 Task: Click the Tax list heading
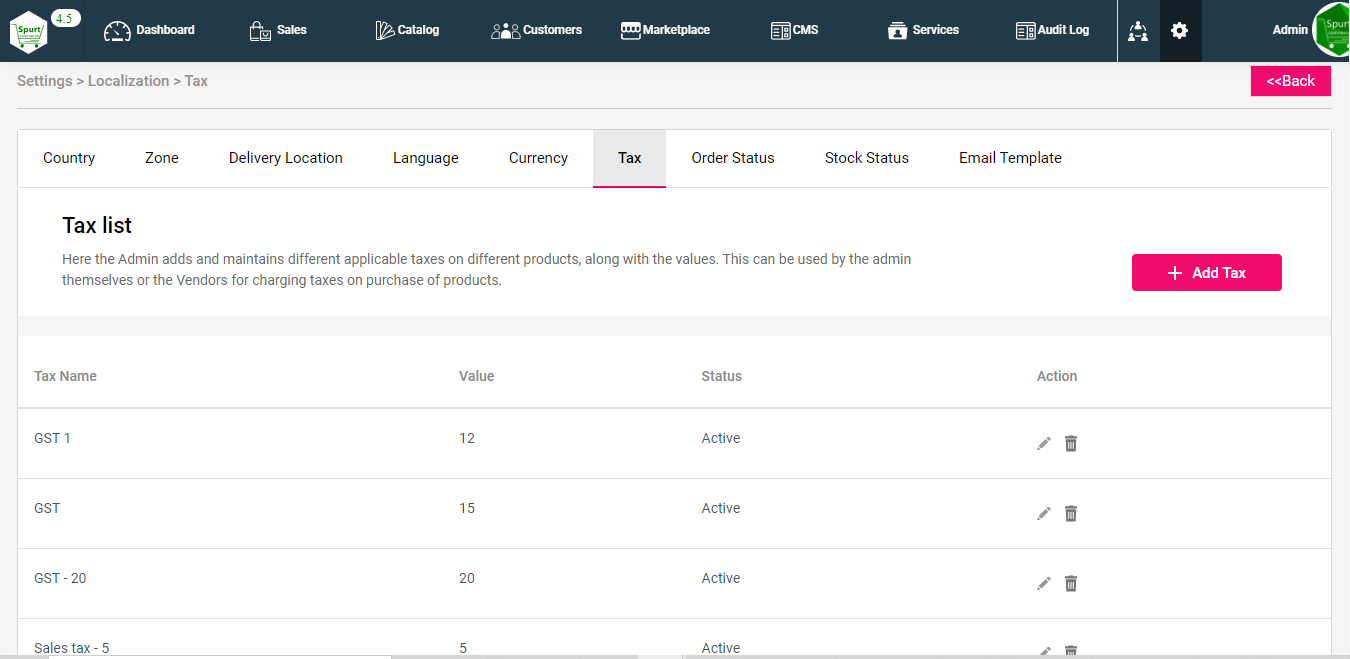97,225
